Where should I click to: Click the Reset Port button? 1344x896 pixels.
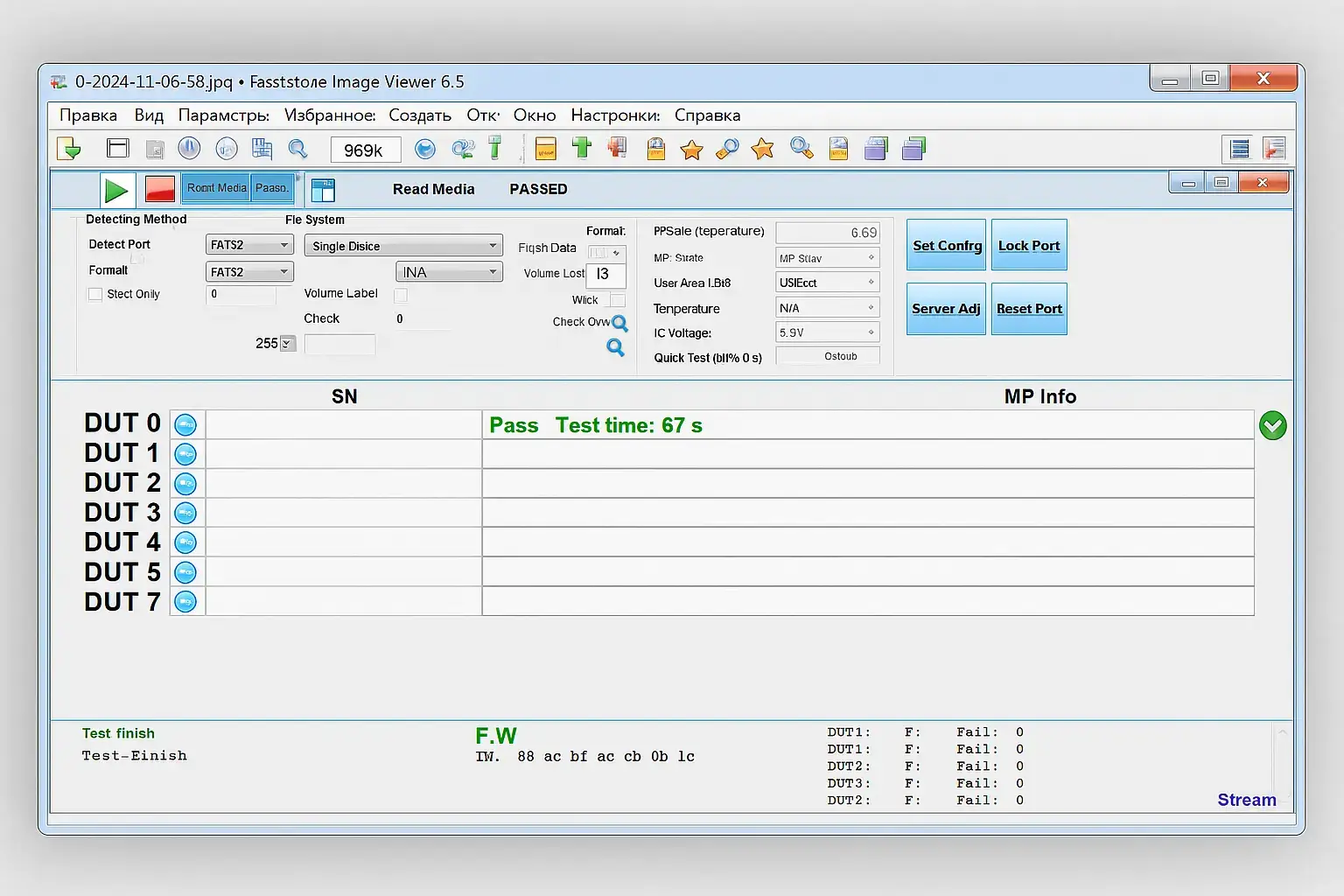point(1029,309)
